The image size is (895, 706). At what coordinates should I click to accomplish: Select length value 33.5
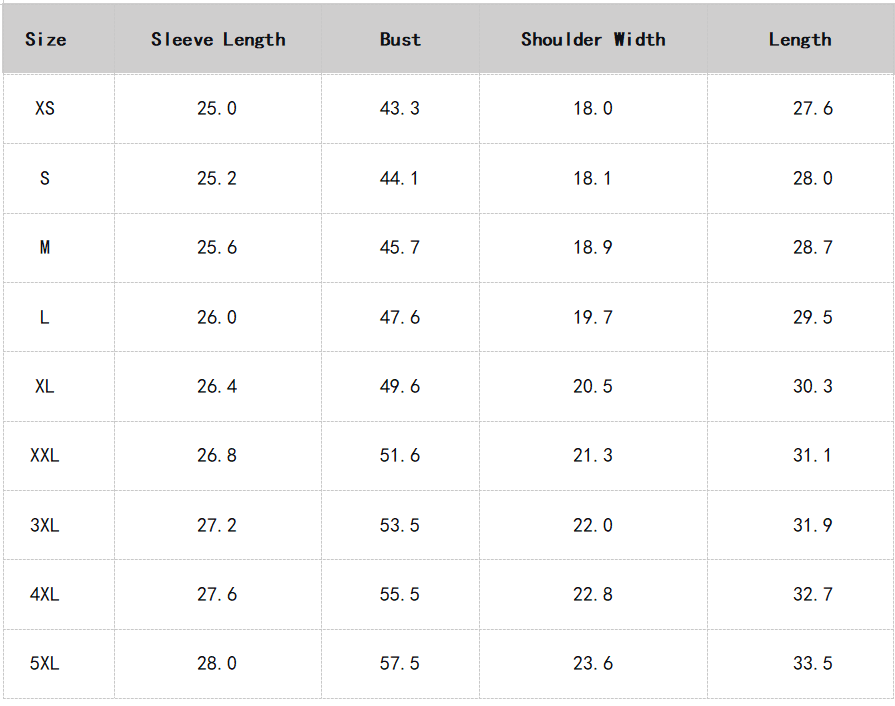[812, 663]
